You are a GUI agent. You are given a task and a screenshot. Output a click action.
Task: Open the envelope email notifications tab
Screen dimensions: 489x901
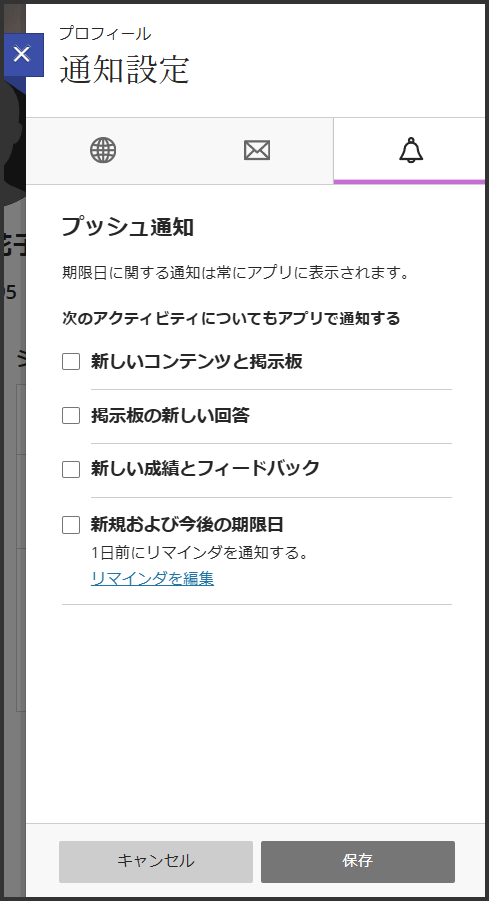click(x=257, y=151)
